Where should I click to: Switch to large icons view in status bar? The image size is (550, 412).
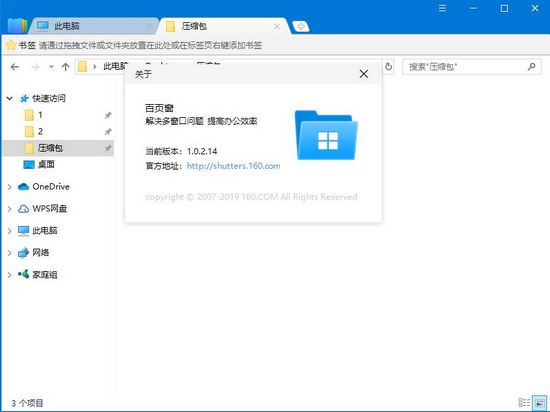pos(539,403)
